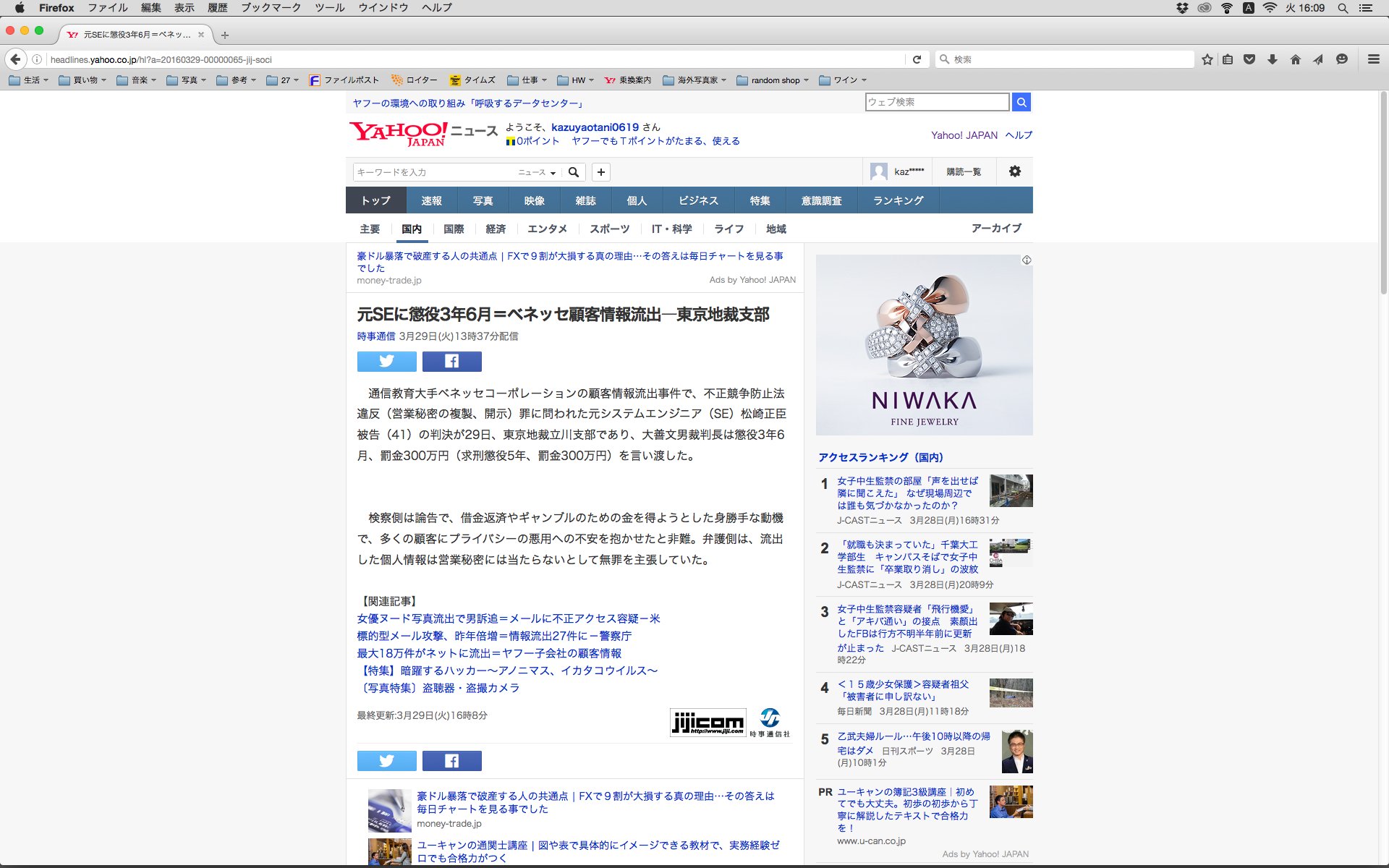Share article with top Twitter button

(x=386, y=361)
